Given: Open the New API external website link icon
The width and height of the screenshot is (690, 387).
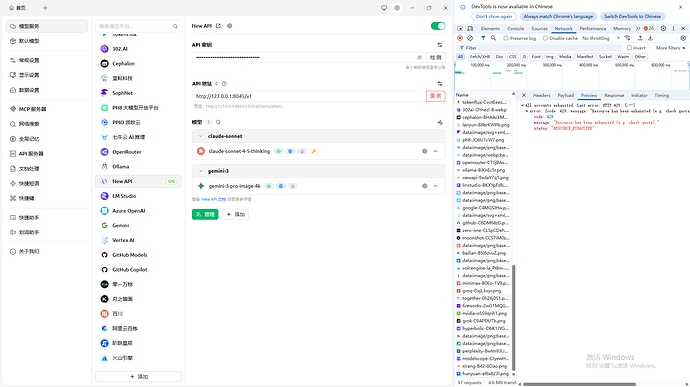Looking at the screenshot, I should [x=218, y=26].
